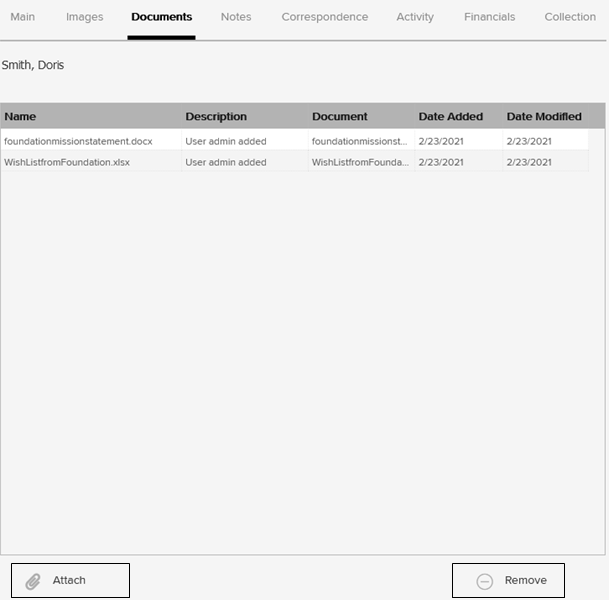Click the Attach button
This screenshot has width=609, height=600.
(x=70, y=580)
